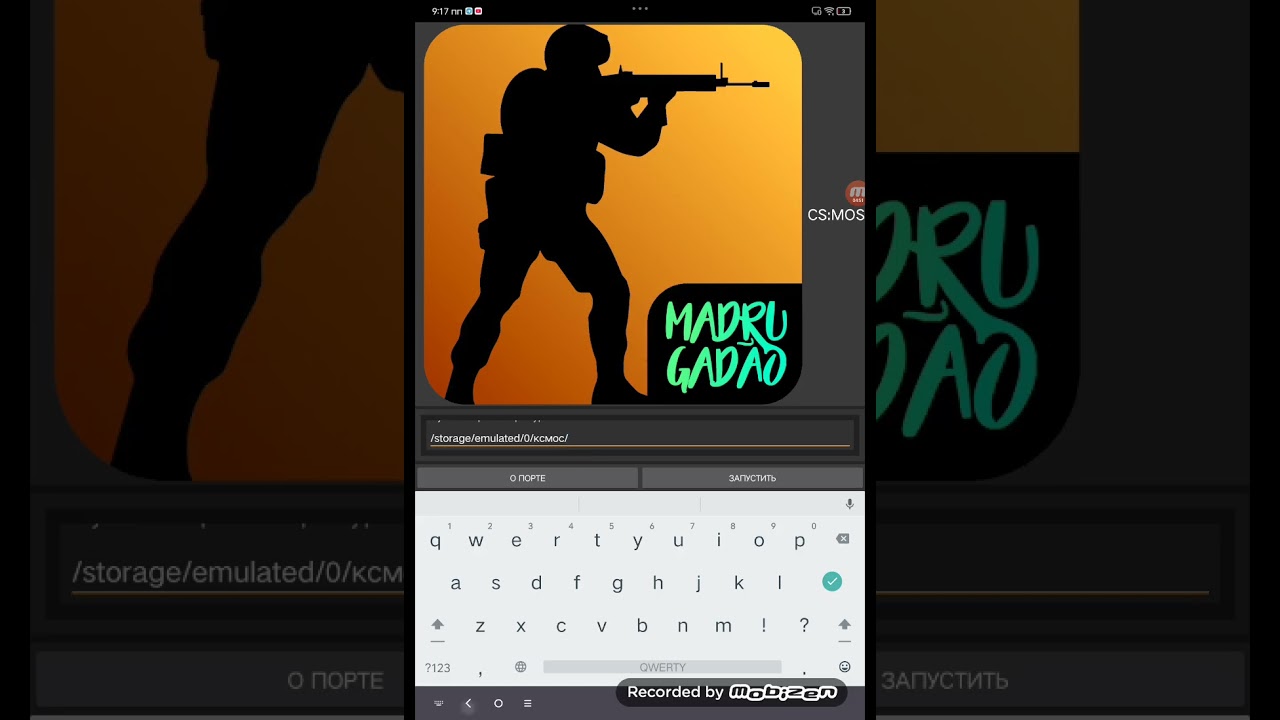This screenshot has height=720, width=1280.
Task: Tap the c key
Action: pos(561,626)
